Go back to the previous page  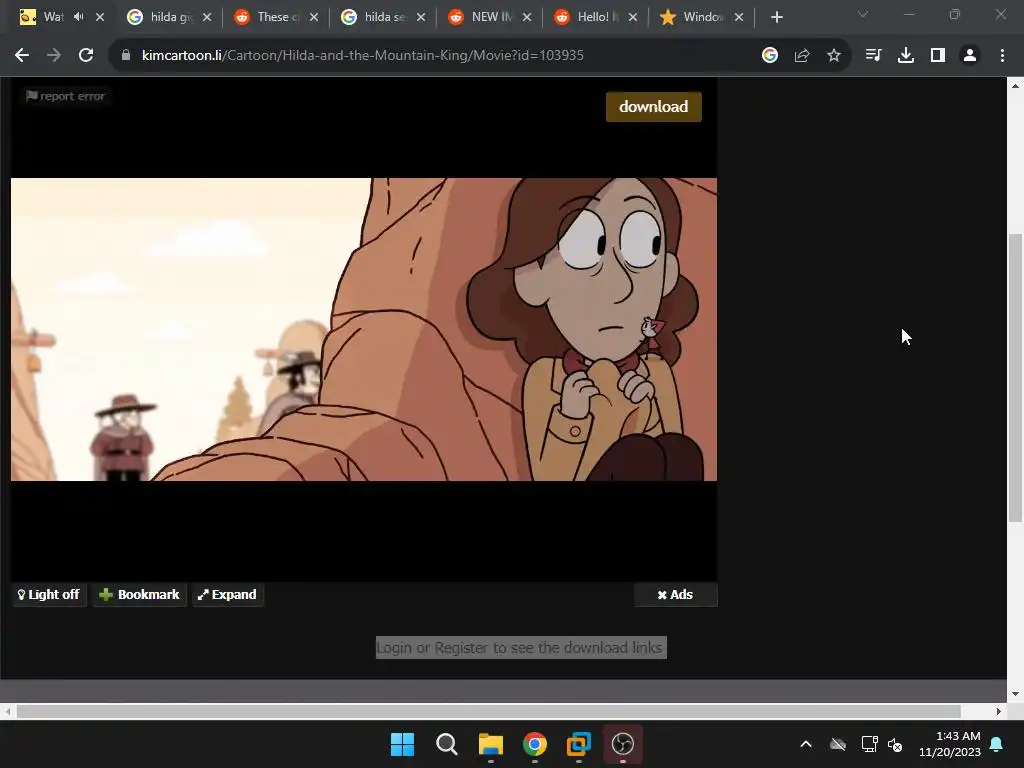click(22, 56)
